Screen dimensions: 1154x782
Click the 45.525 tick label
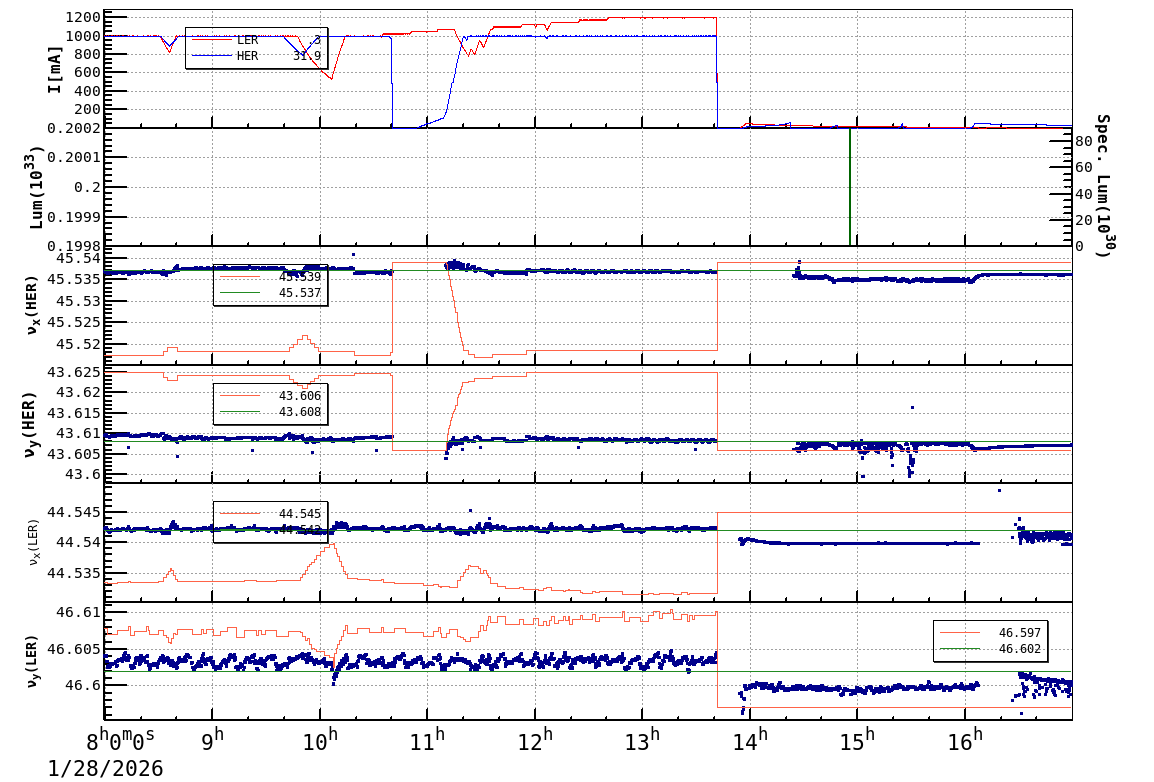point(74,322)
